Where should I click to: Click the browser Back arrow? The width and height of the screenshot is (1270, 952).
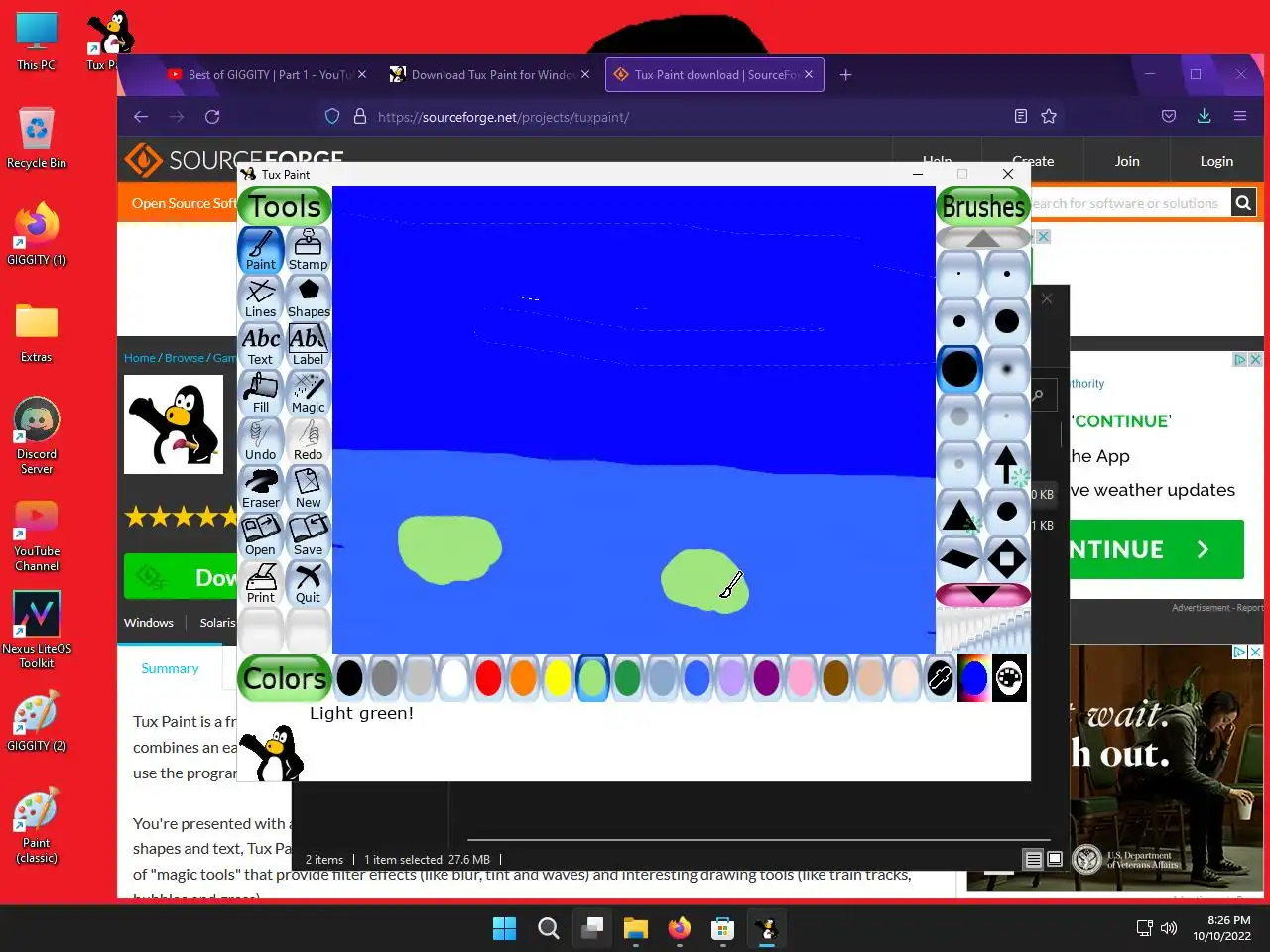[x=141, y=117]
